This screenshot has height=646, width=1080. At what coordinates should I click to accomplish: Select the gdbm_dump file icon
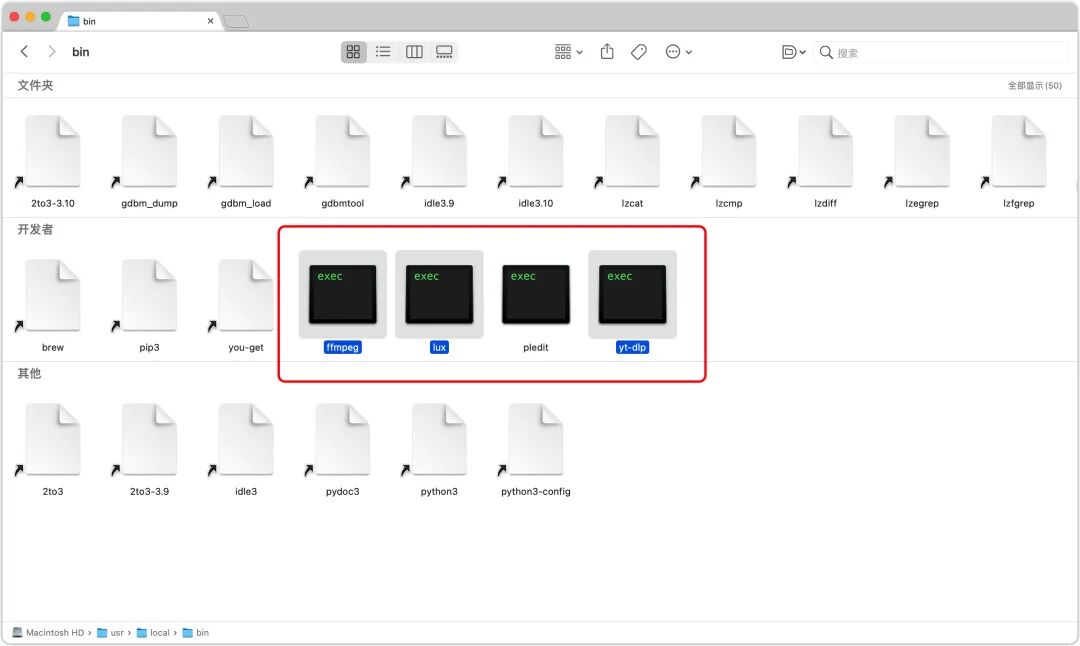pos(149,152)
